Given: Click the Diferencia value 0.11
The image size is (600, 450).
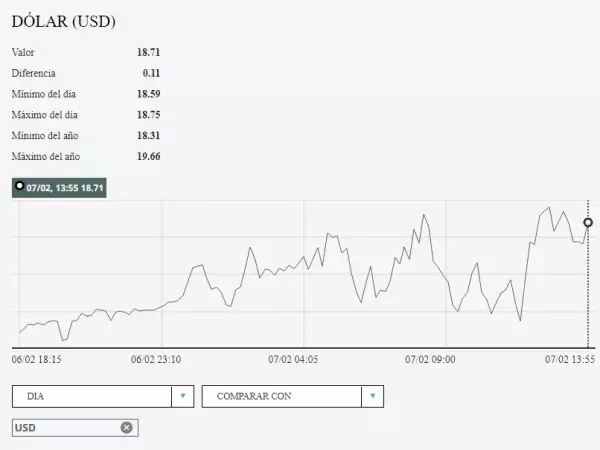Looking at the screenshot, I should (x=151, y=73).
